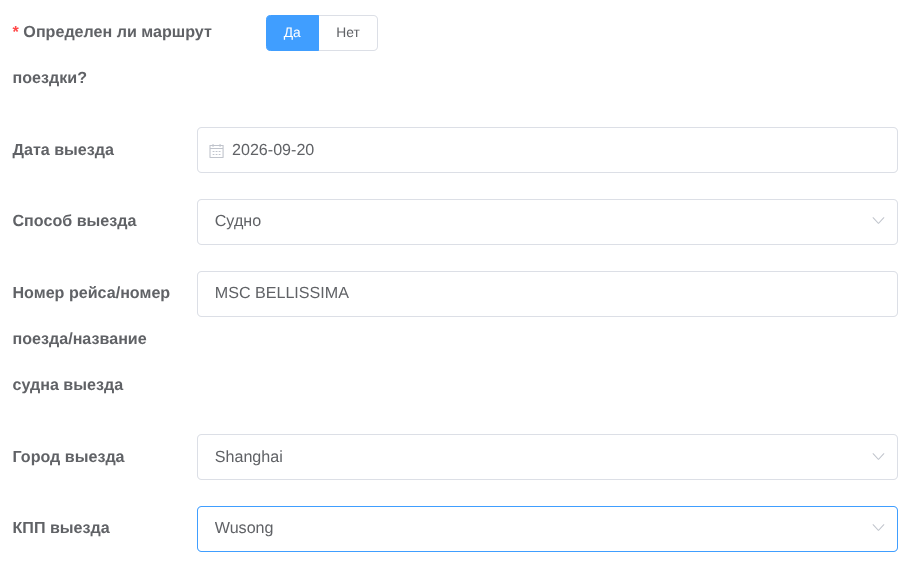Screen dimensions: 913x568
Task: Select Да for route determined
Action: 292,33
